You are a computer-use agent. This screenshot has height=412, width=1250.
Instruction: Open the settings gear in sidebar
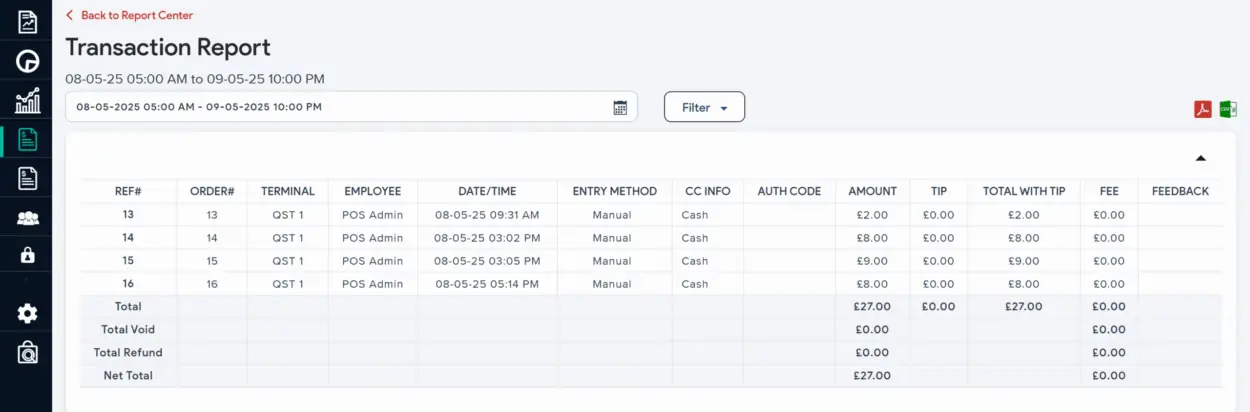[x=27, y=313]
